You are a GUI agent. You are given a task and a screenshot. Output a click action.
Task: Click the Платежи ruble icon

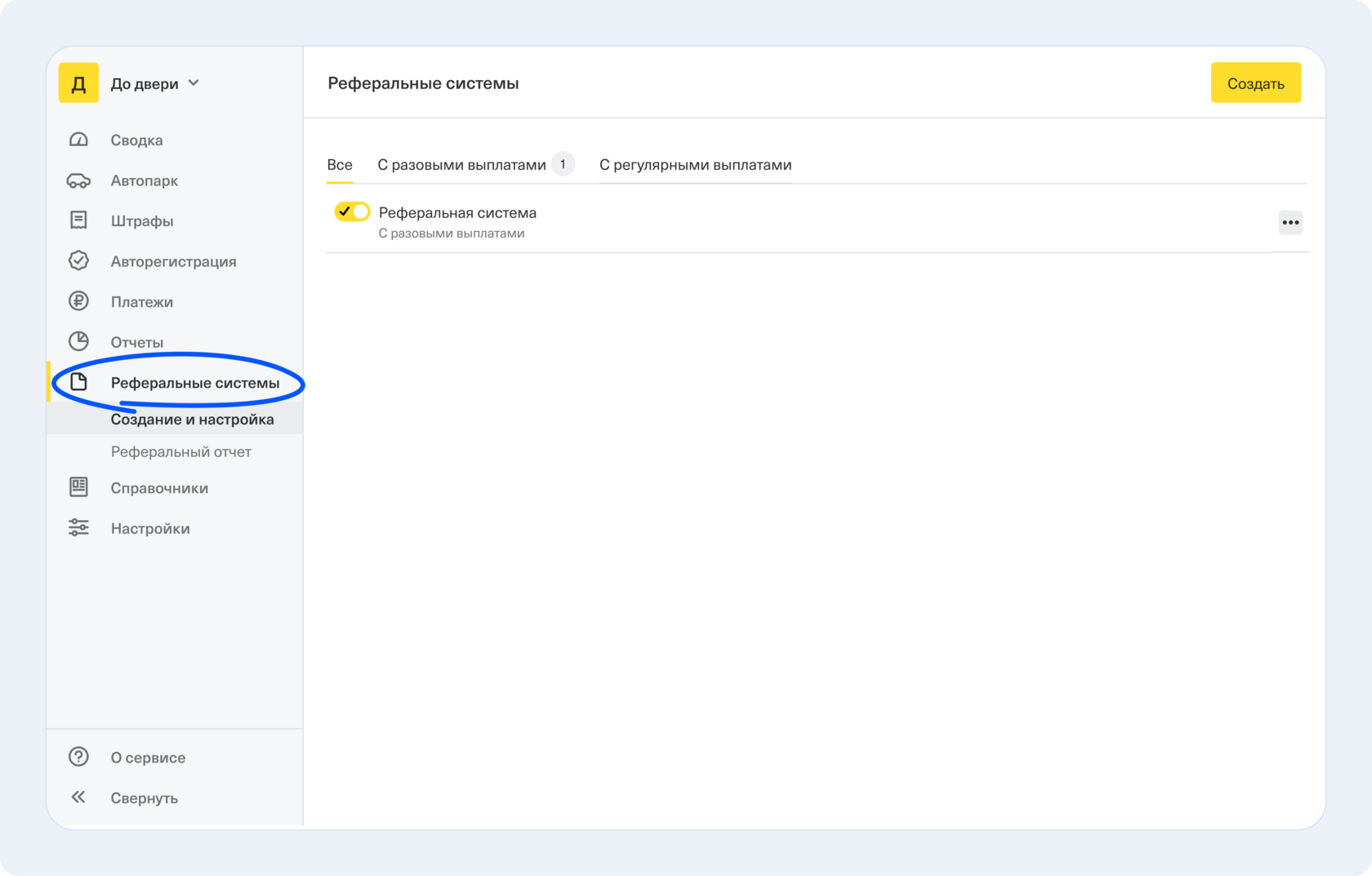pyautogui.click(x=78, y=301)
